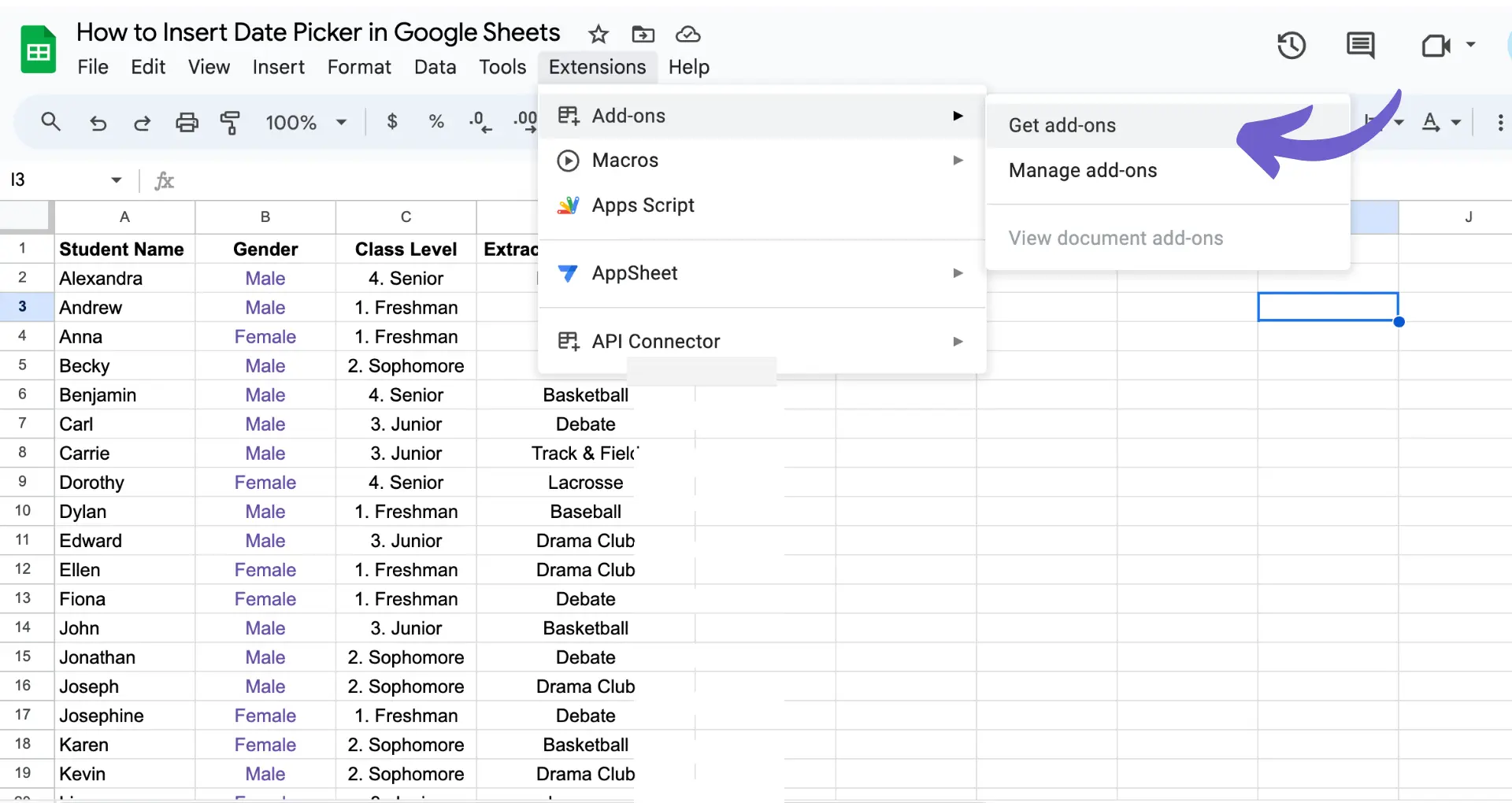Viewport: 1512px width, 803px height.
Task: Search the menus magnifier icon
Action: click(x=50, y=122)
